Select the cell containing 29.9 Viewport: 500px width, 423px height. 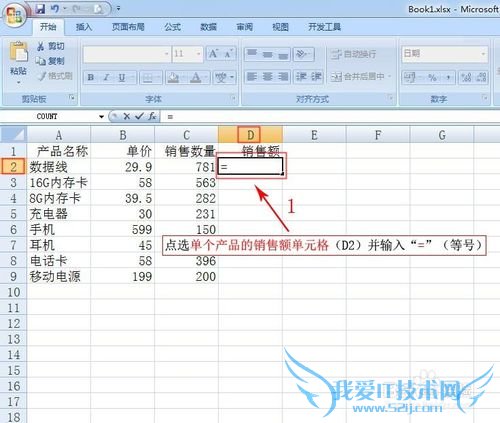tap(122, 167)
